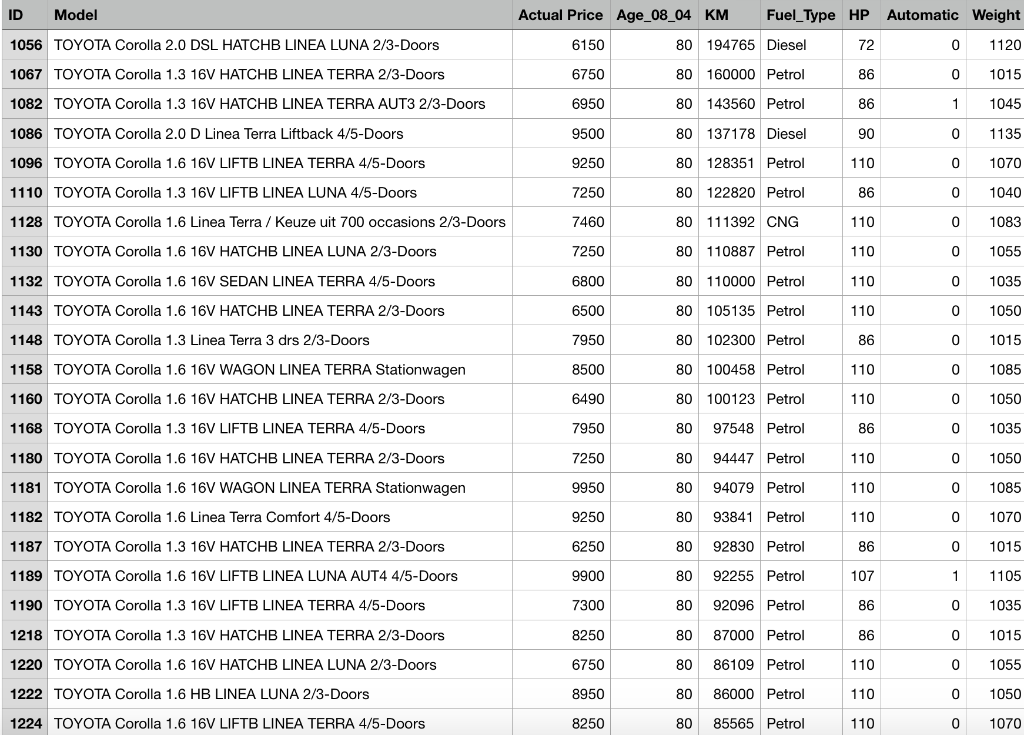Click the KM cell 194765
1024x735 pixels.
[729, 45]
